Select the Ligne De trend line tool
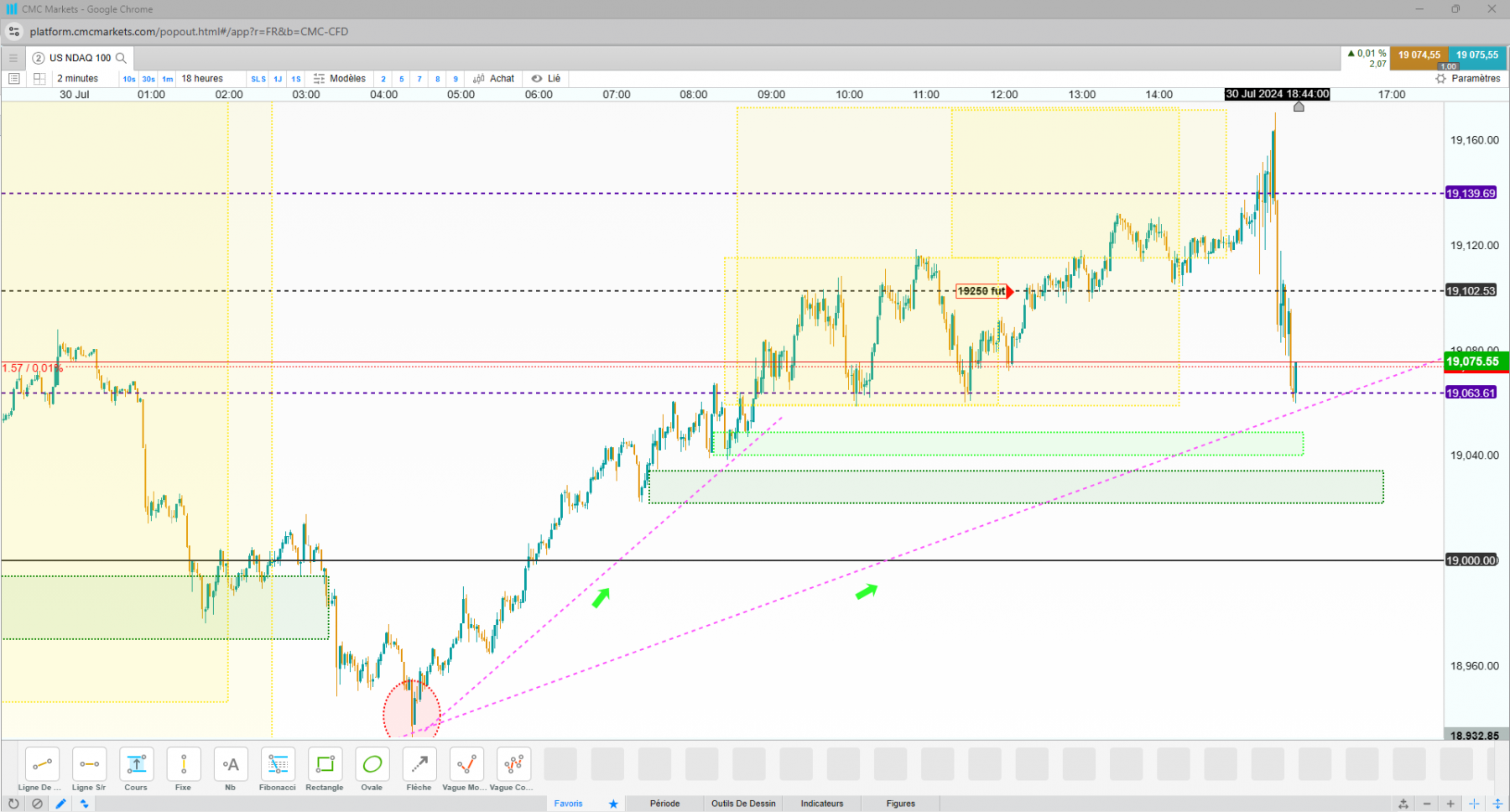The image size is (1510, 812). (x=42, y=764)
